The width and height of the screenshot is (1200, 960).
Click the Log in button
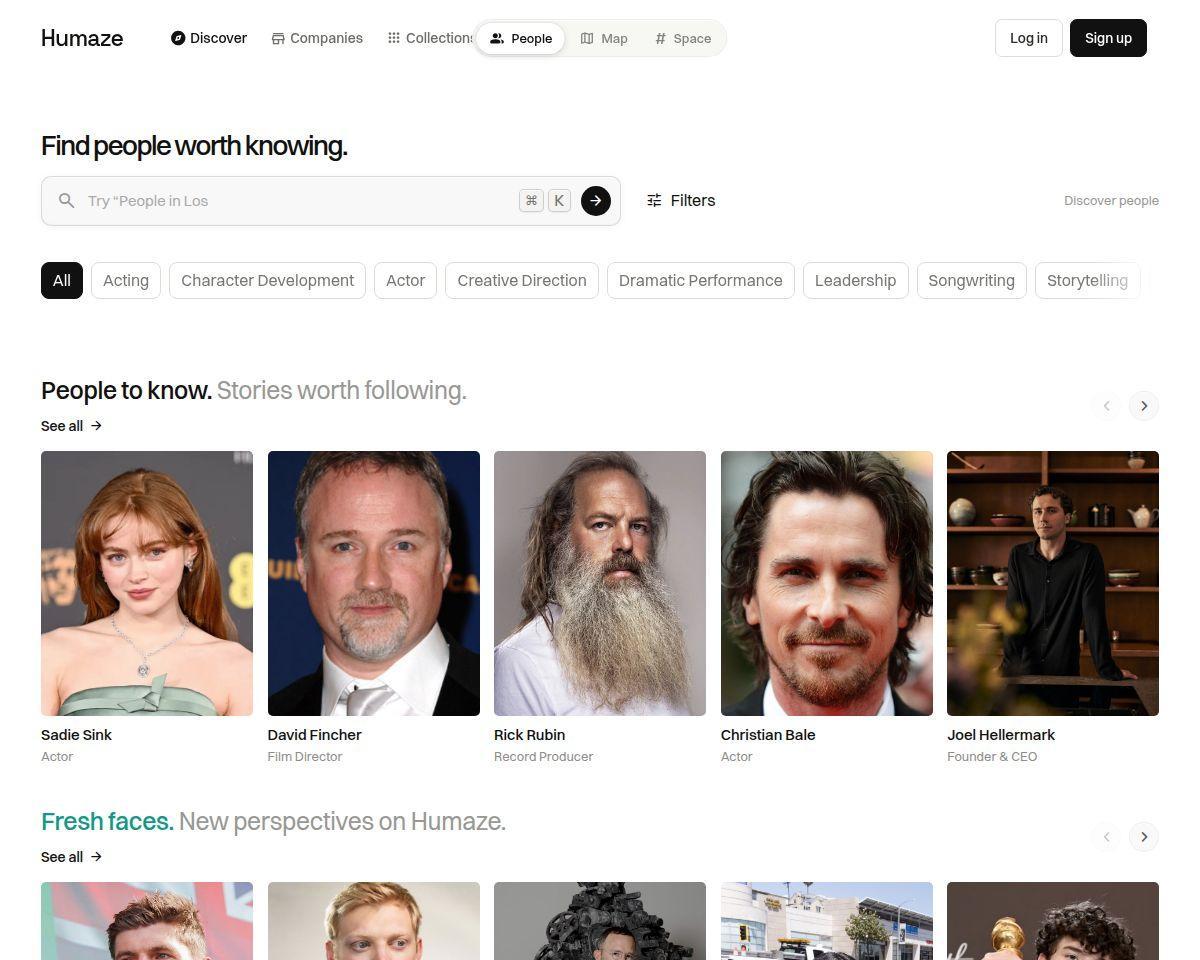[1028, 38]
